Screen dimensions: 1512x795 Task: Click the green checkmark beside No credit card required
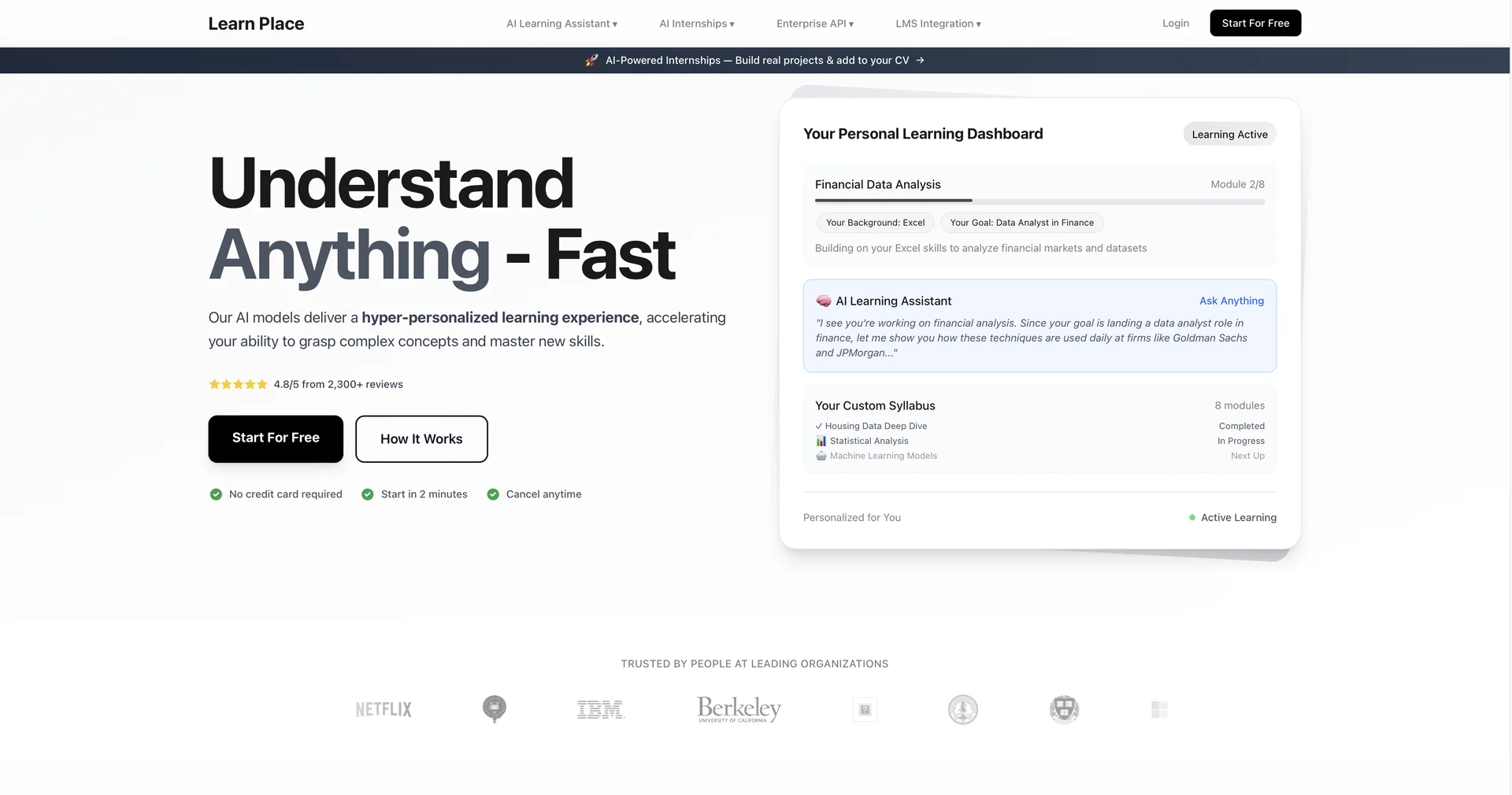click(x=215, y=494)
